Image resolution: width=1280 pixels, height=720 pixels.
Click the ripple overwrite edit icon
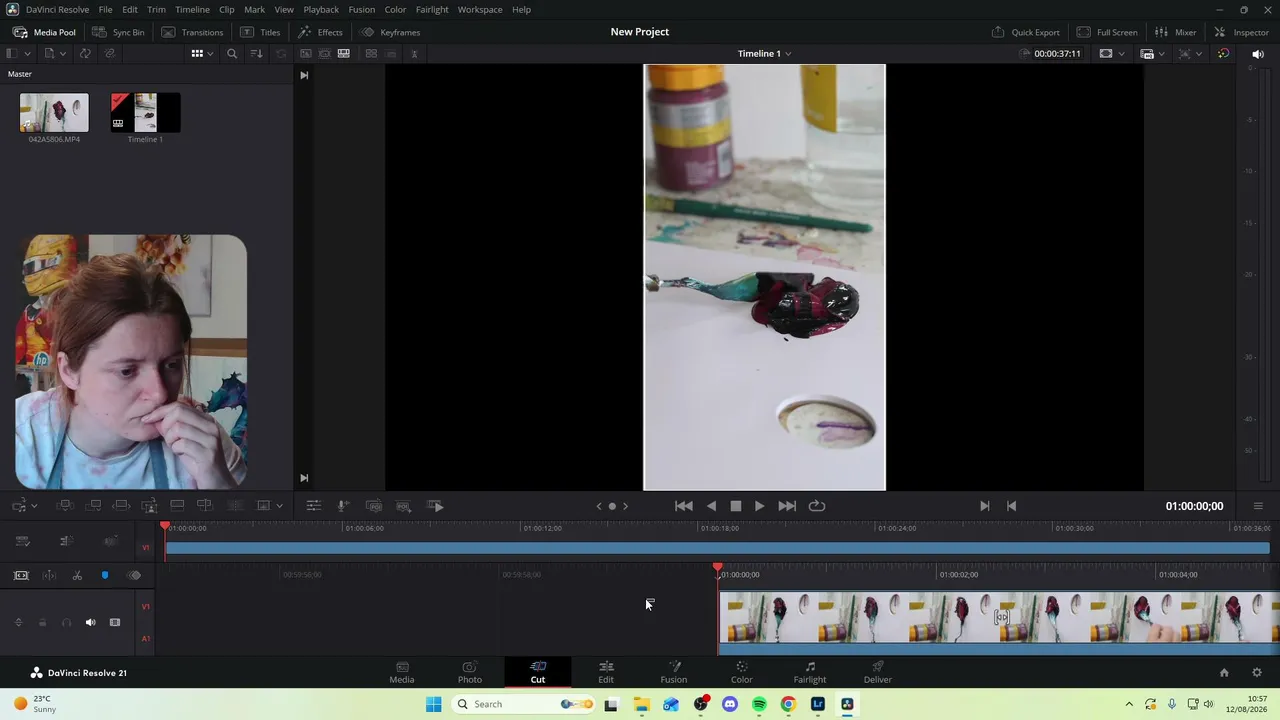tap(121, 506)
